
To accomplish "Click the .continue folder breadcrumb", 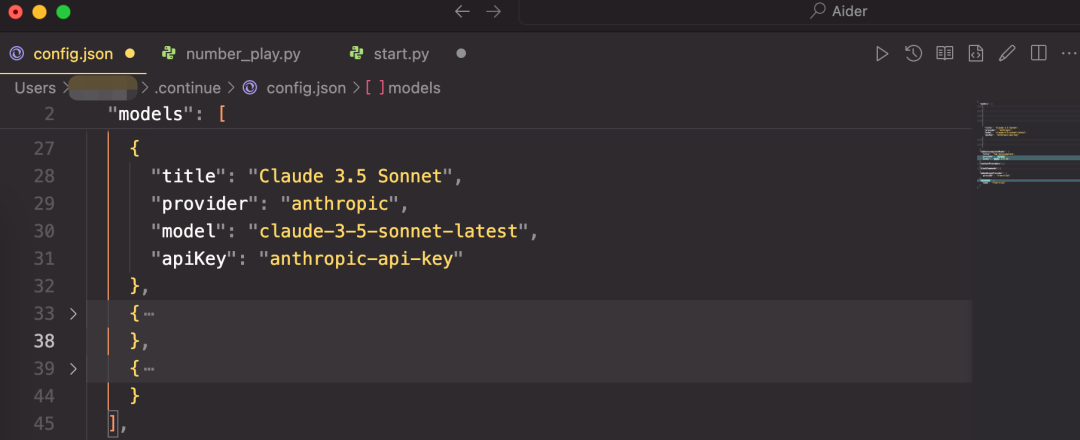I will pos(189,88).
